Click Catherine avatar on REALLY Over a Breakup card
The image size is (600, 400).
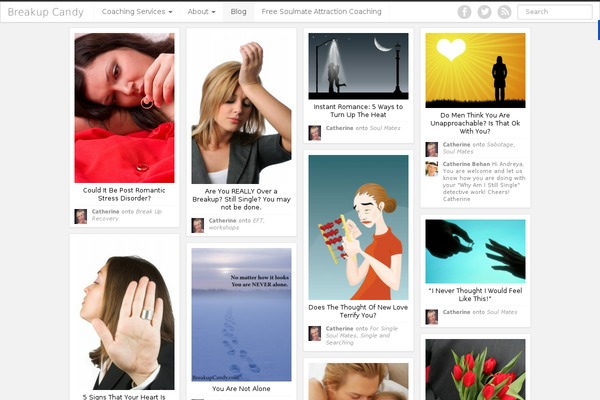pos(198,225)
